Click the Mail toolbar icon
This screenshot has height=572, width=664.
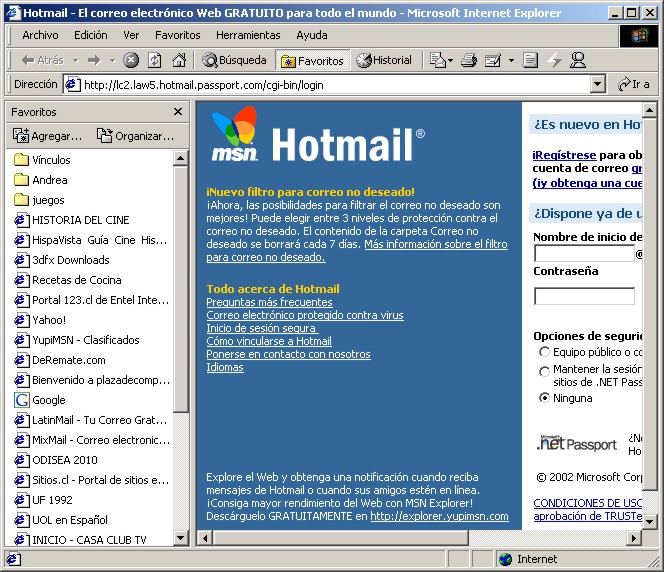click(x=437, y=60)
